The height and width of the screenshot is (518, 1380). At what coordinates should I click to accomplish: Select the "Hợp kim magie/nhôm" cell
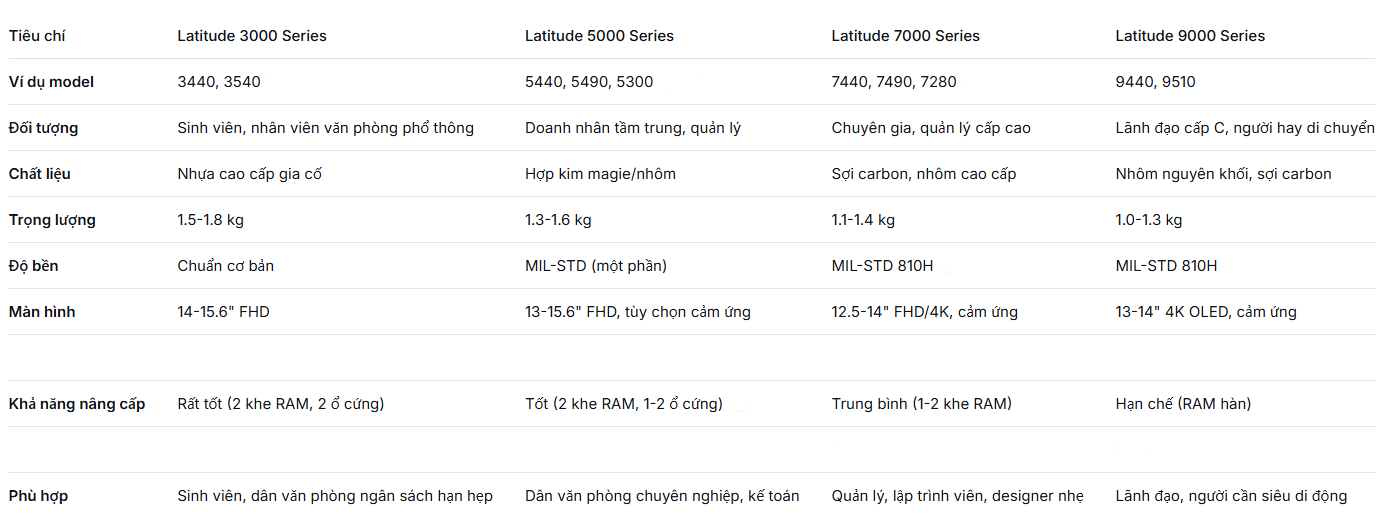click(x=600, y=174)
